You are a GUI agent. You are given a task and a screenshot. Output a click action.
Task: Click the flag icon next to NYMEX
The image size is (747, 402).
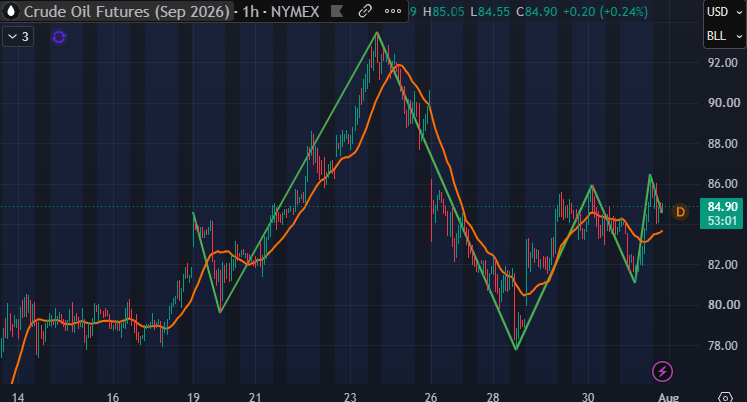coord(337,11)
